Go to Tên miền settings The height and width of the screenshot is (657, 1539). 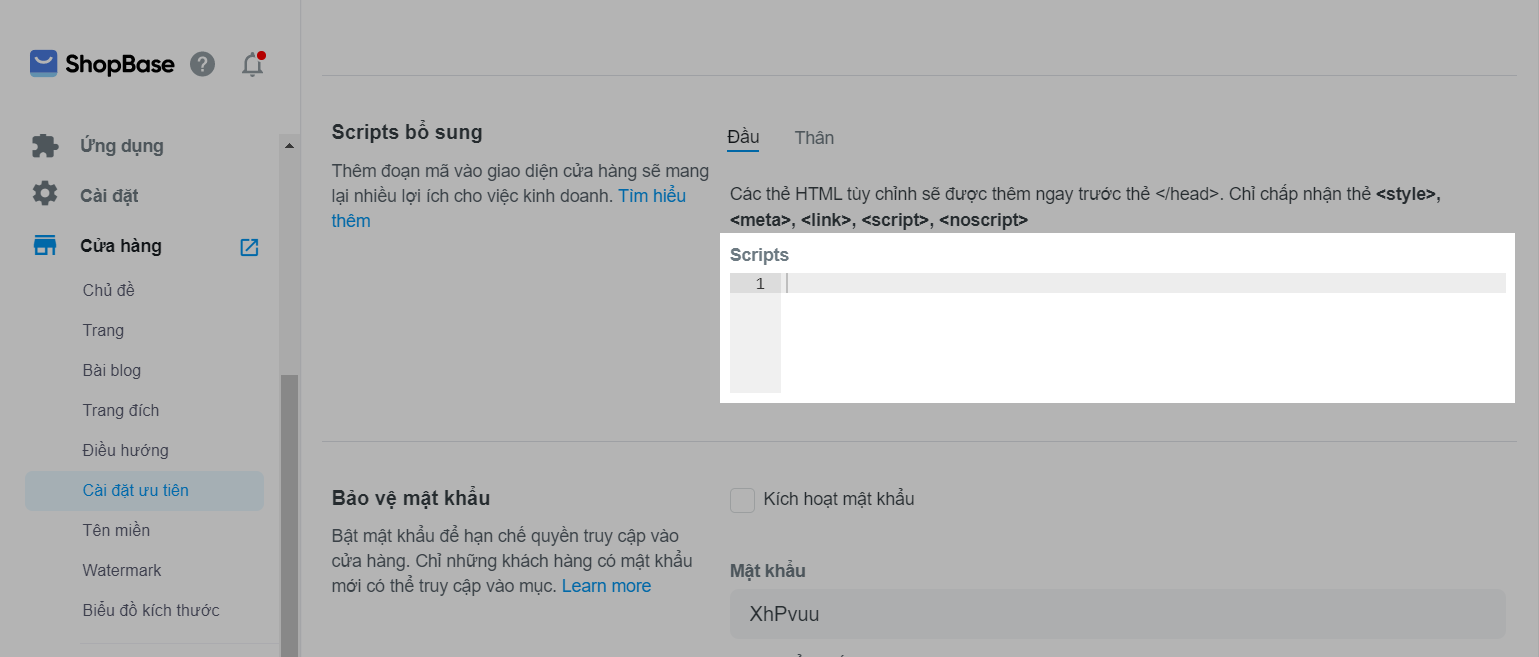(116, 530)
